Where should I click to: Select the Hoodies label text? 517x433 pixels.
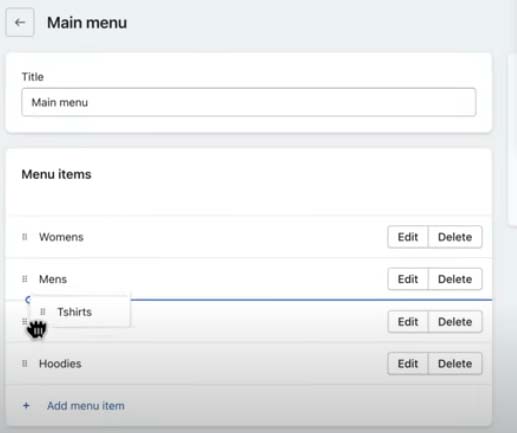coord(60,363)
